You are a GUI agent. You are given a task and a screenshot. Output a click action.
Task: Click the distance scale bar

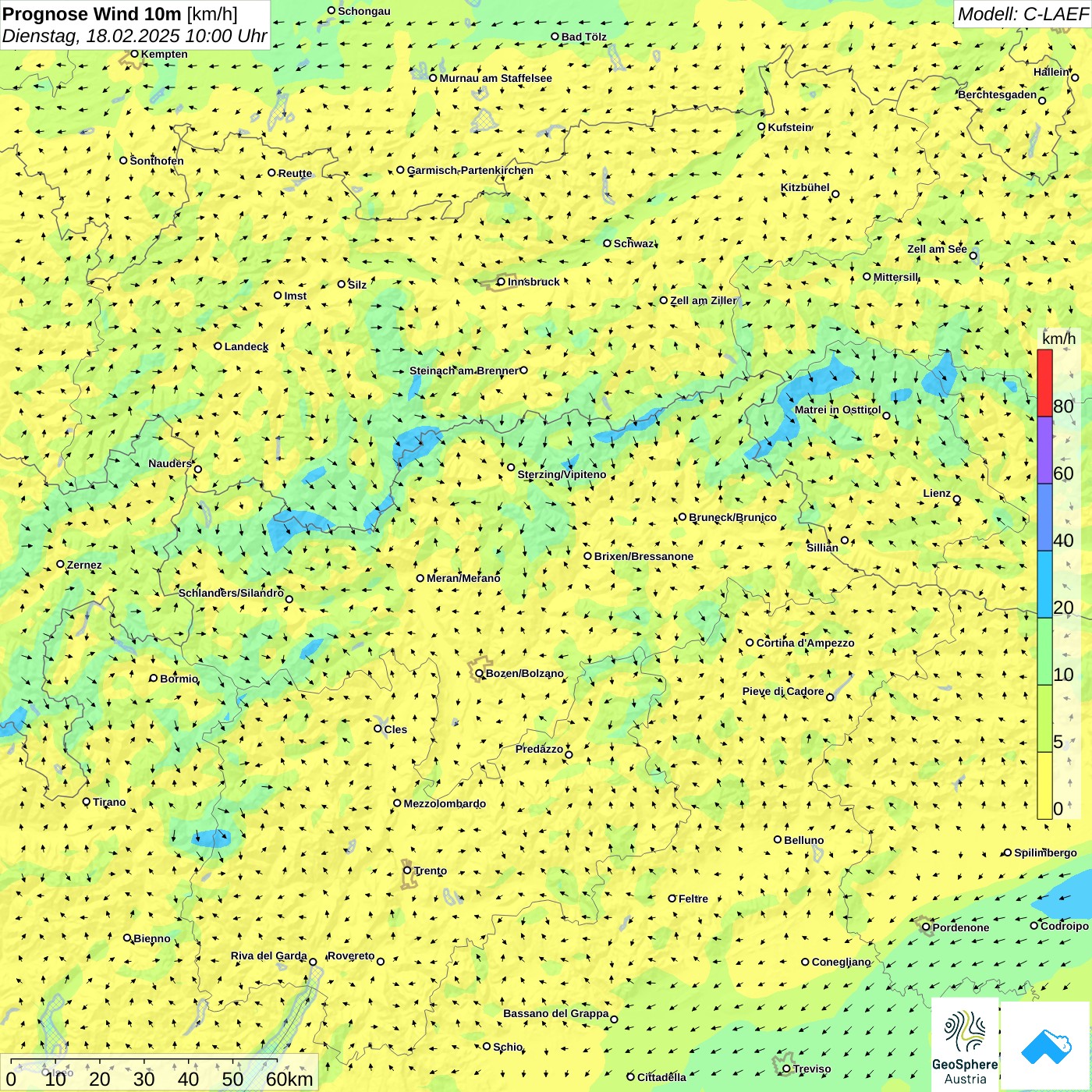click(x=144, y=1061)
